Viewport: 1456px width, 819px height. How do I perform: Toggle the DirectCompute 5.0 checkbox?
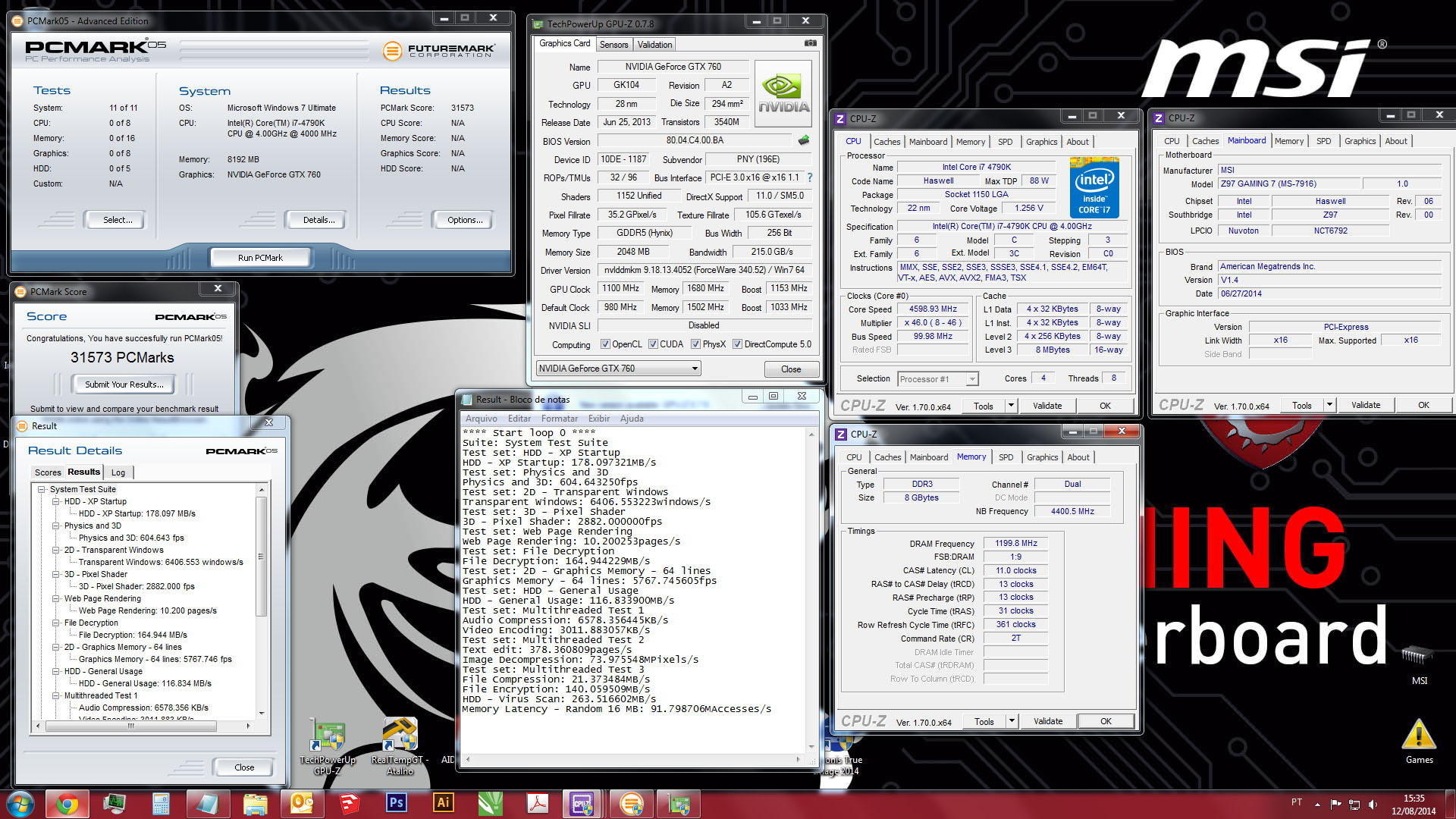[x=737, y=344]
